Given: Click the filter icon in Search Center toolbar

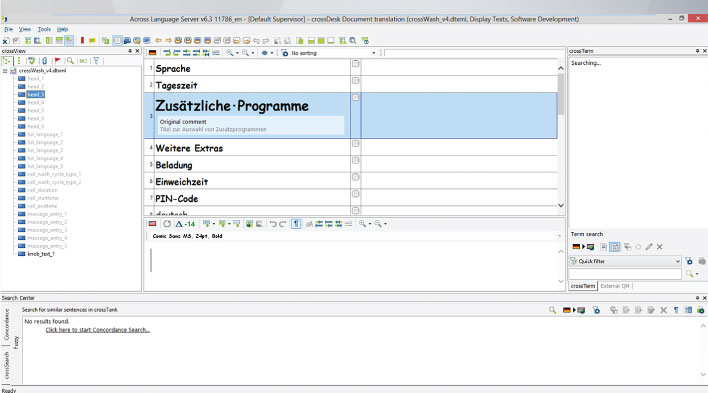Looking at the screenshot, I should tap(596, 310).
